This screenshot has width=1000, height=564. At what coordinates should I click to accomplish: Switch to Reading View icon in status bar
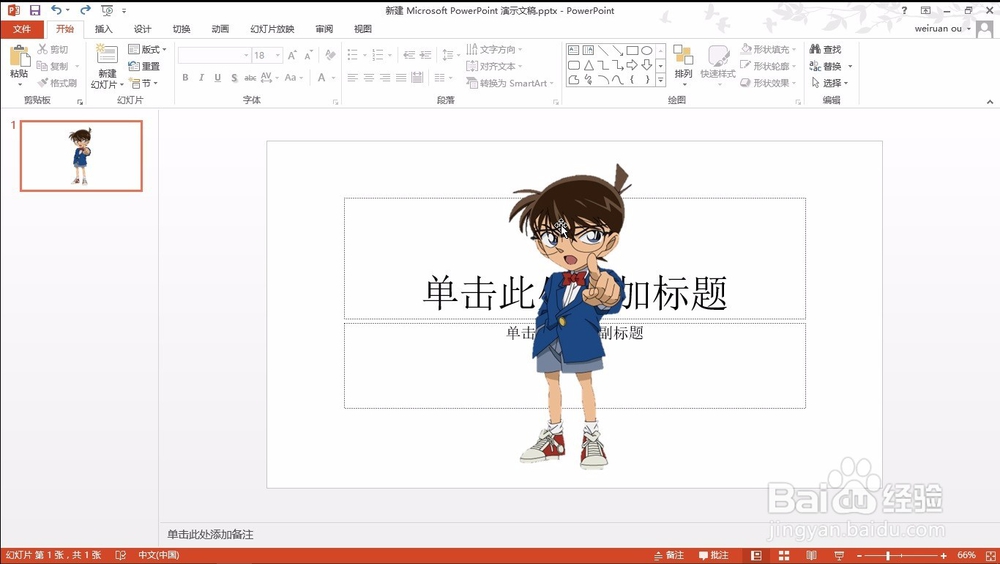click(x=811, y=556)
